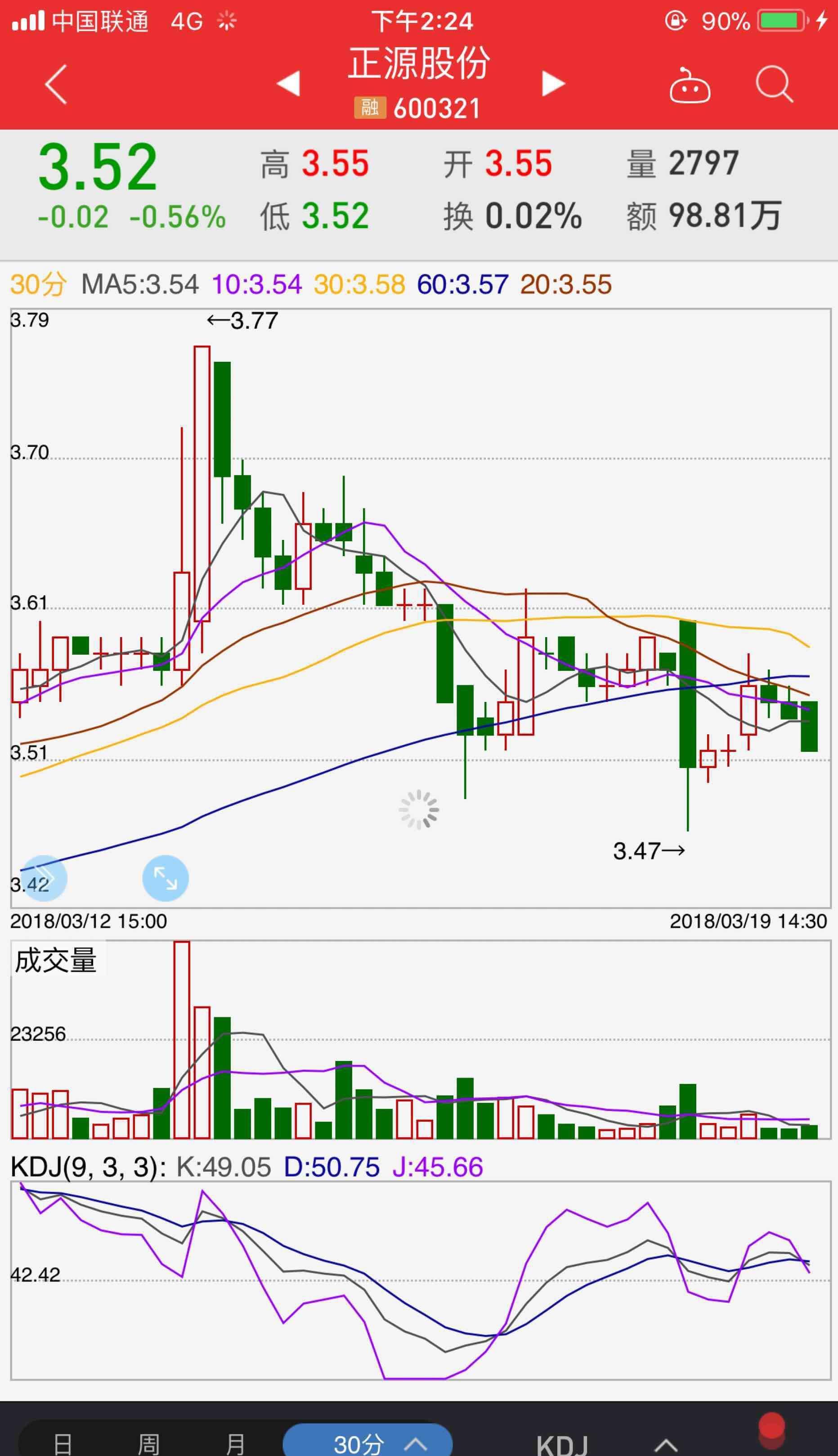Tap current price 3.52
This screenshot has width=838, height=1456.
(97, 167)
